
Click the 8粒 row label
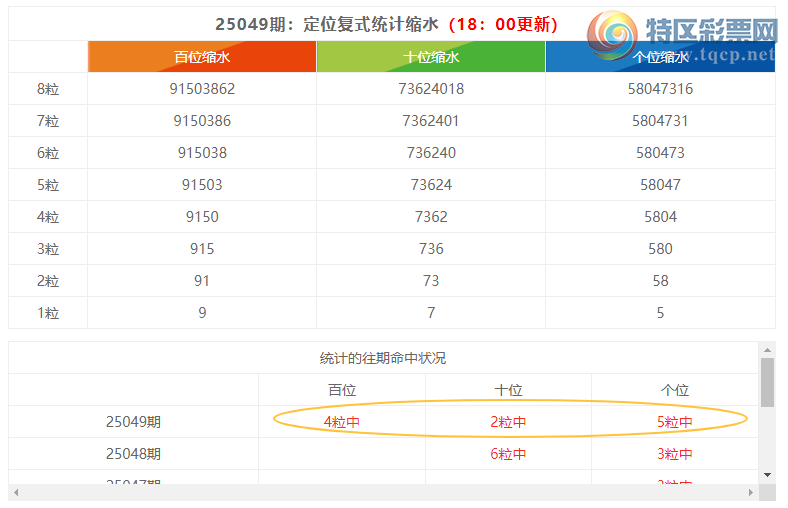[48, 89]
